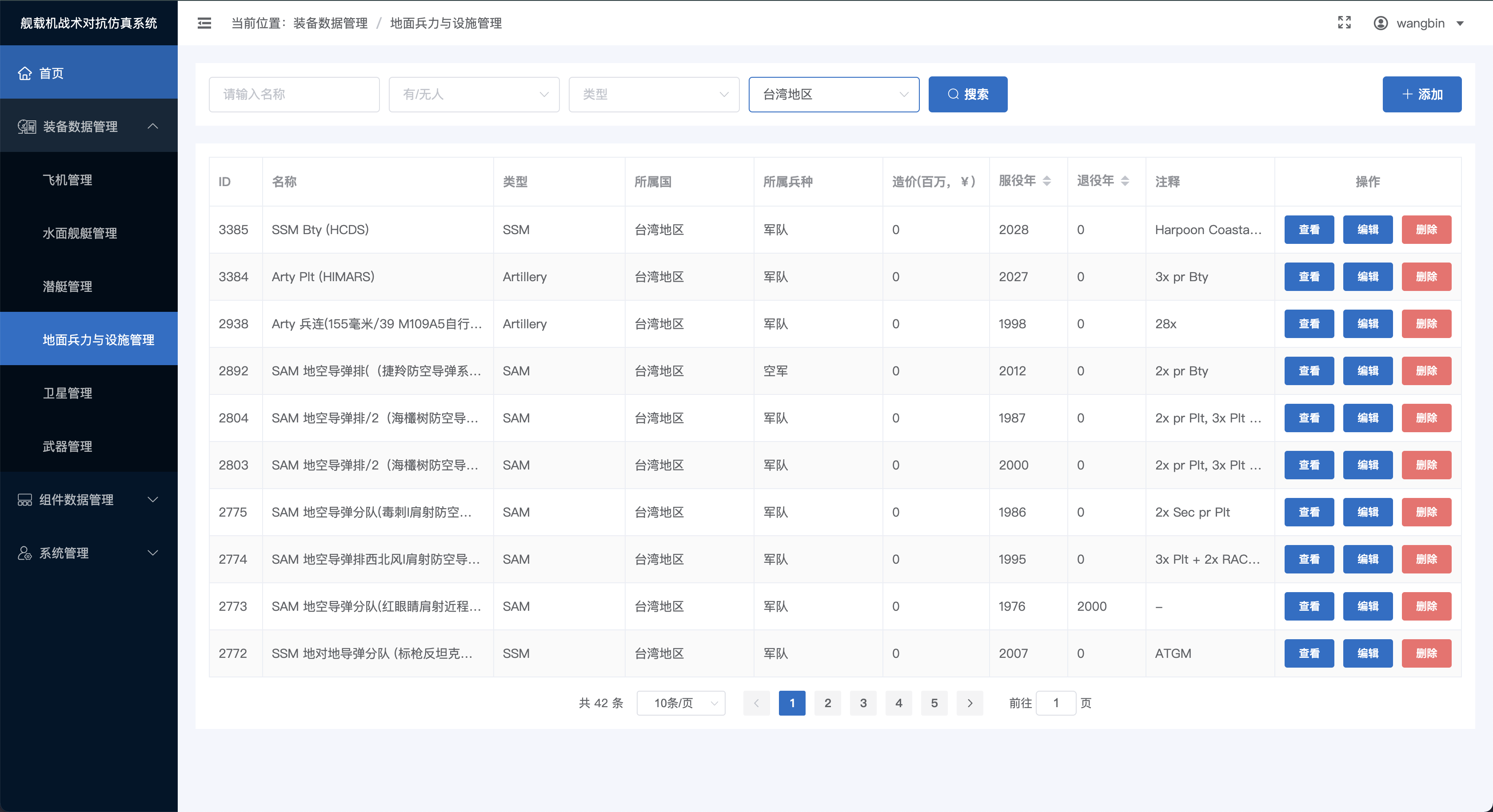This screenshot has height=812, width=1493.
Task: Delete row 2938 Arty 兵连
Action: [x=1426, y=323]
